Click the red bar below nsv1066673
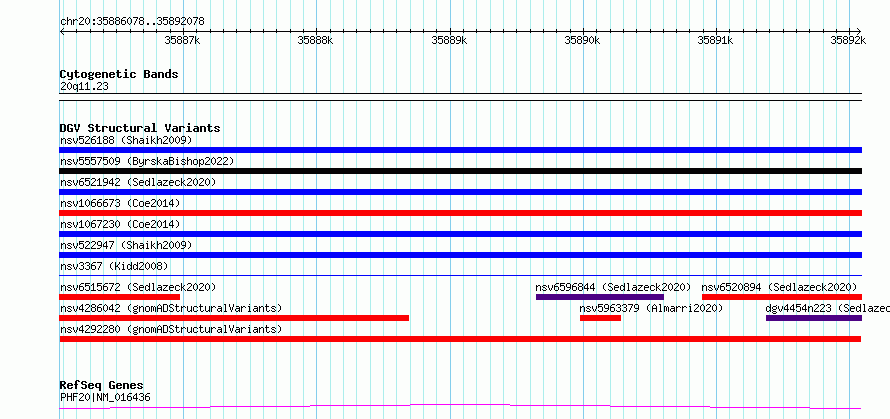Image resolution: width=890 pixels, height=419 pixels. click(460, 213)
